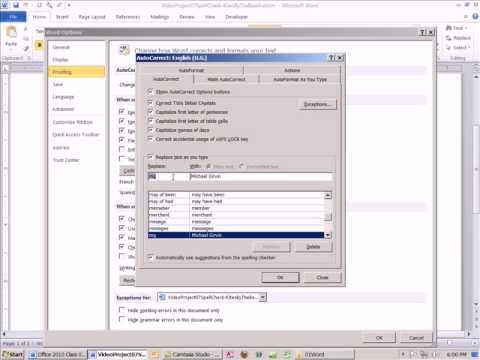Click the Format Painter brush icon
The width and height of the screenshot is (480, 360).
(26, 49)
